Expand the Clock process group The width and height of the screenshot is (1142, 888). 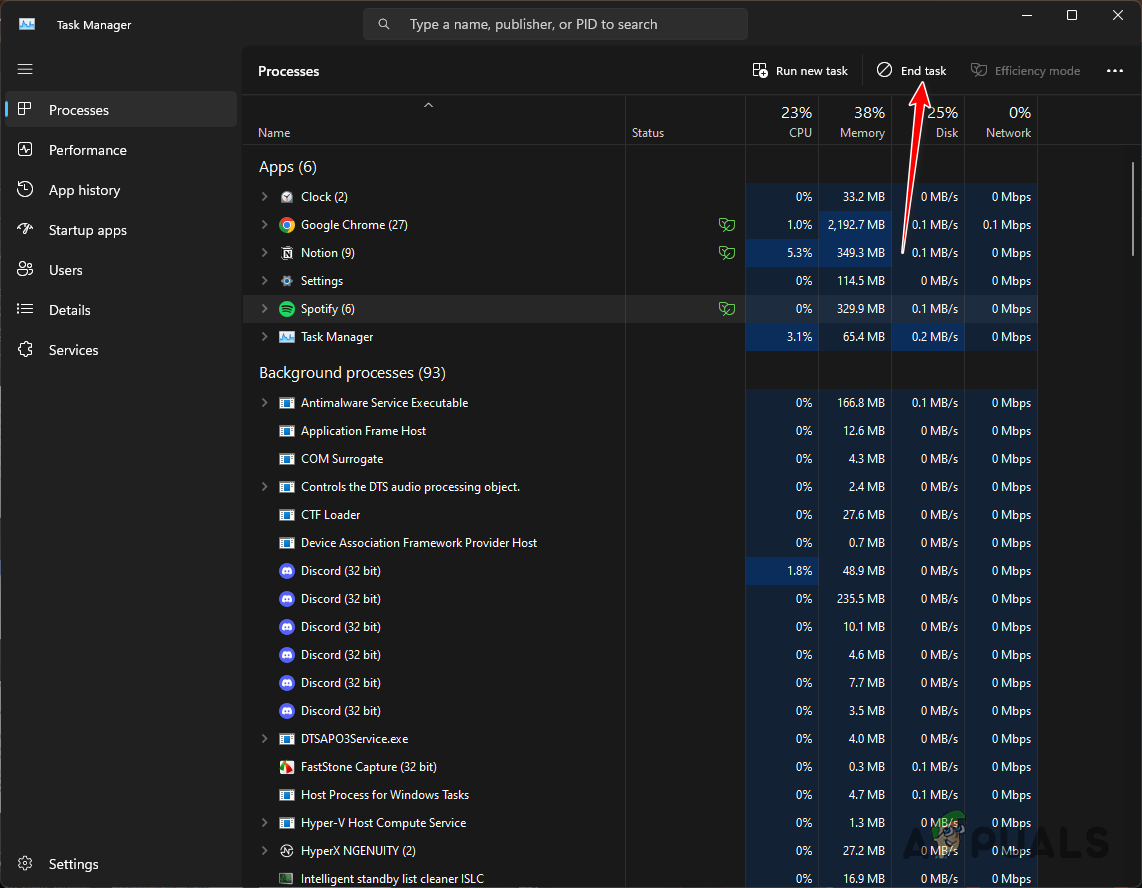coord(264,196)
